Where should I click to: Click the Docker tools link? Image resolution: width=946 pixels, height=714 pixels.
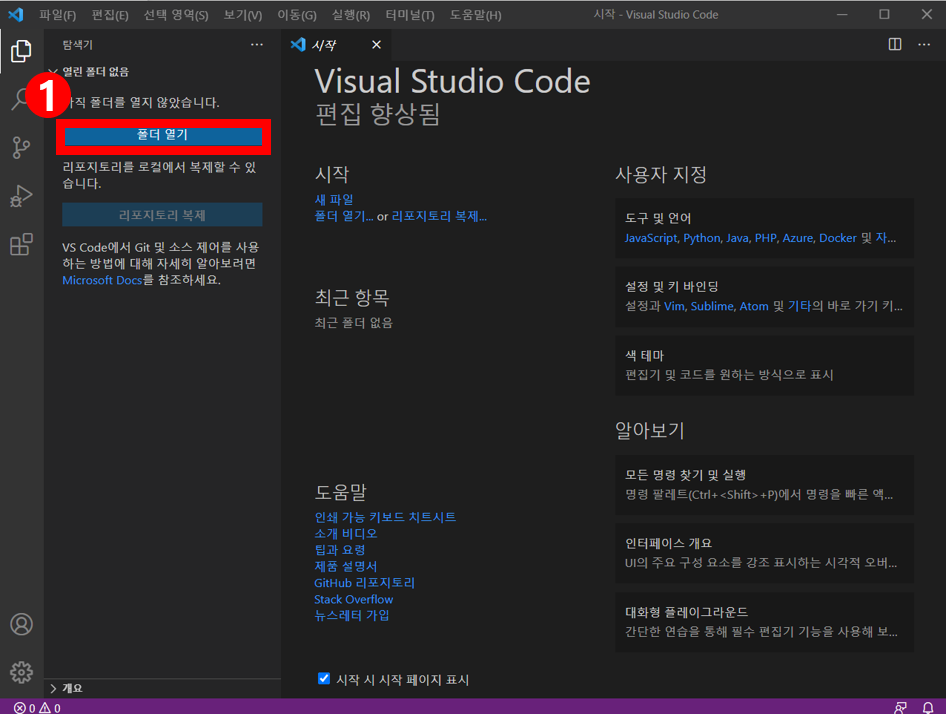click(x=837, y=238)
